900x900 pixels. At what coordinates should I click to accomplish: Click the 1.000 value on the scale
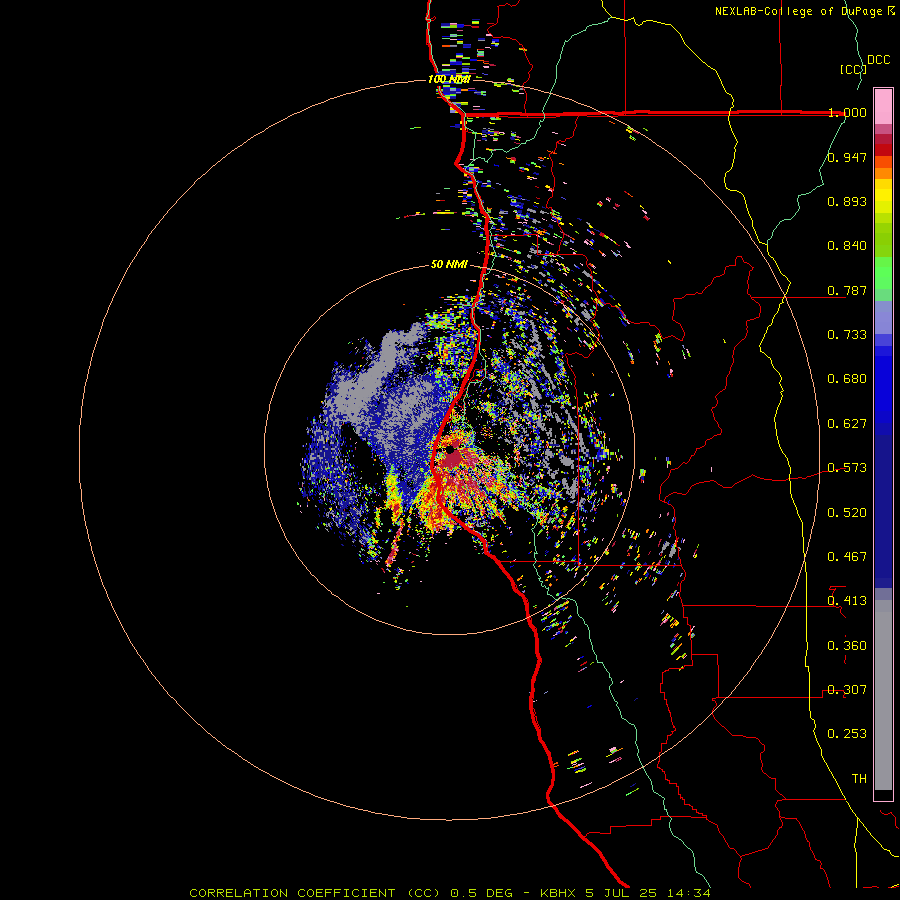pos(847,112)
